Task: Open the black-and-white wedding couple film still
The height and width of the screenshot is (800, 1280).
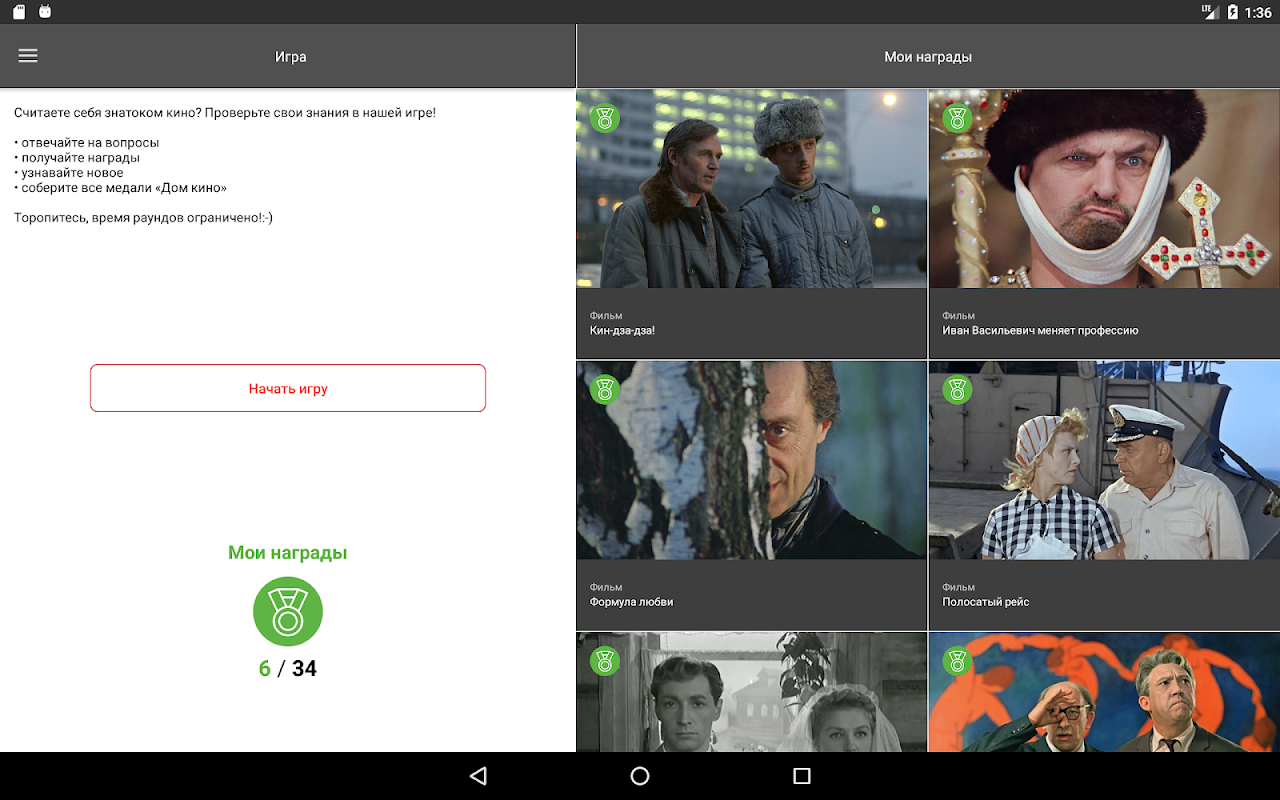Action: pos(752,692)
